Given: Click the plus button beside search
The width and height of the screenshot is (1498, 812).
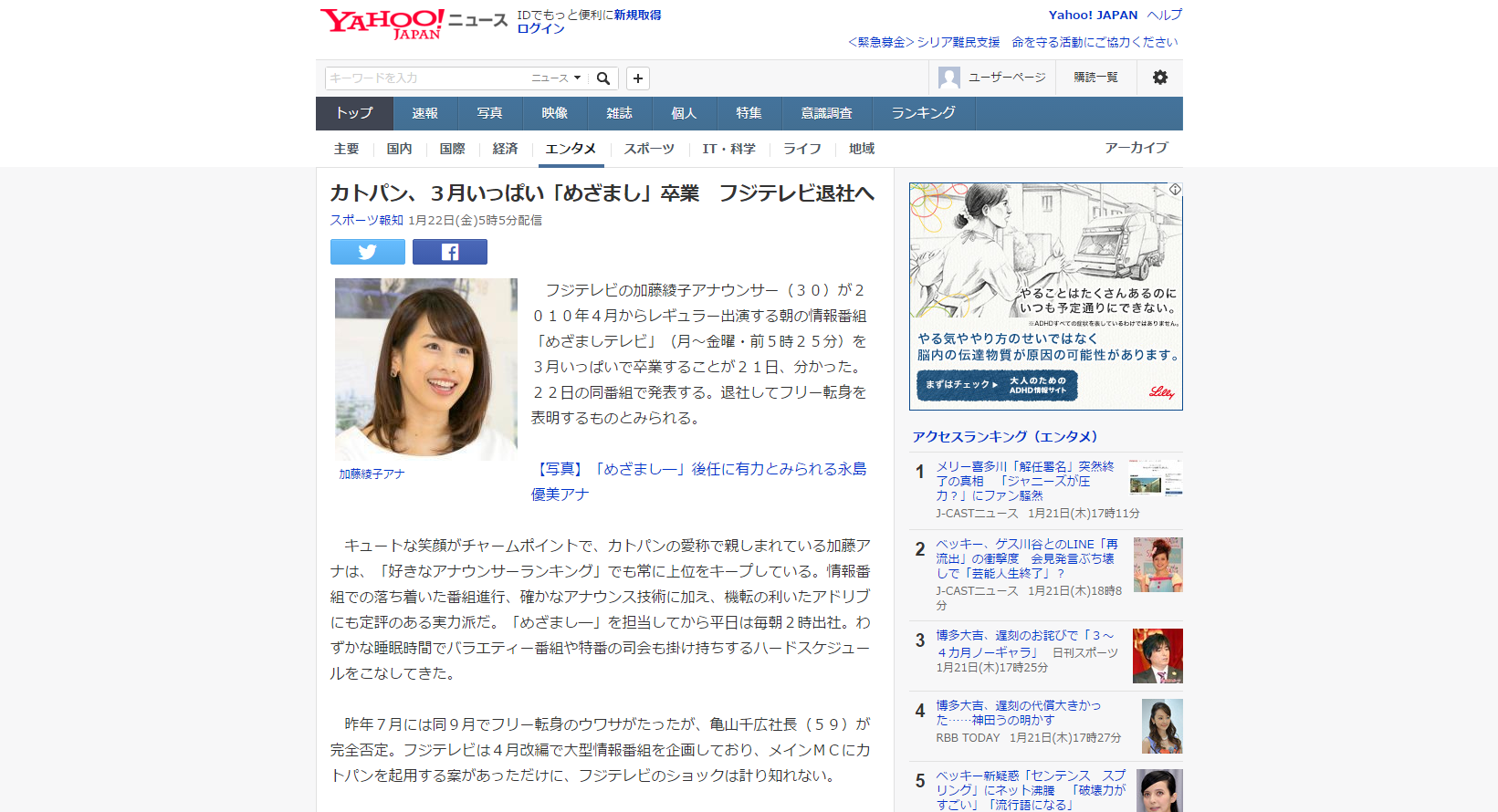Looking at the screenshot, I should (x=638, y=78).
